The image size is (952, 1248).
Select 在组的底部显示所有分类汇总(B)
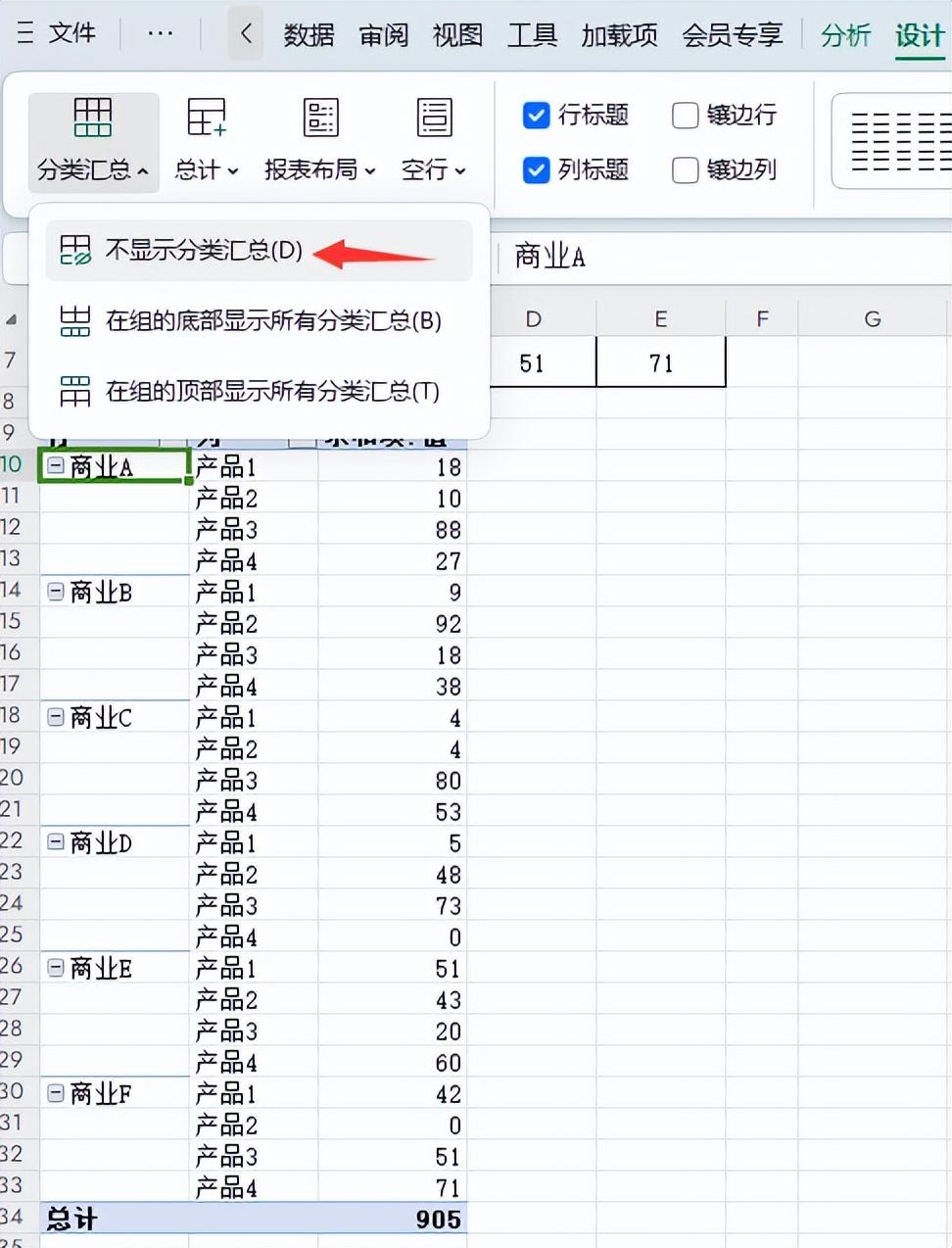coord(260,321)
